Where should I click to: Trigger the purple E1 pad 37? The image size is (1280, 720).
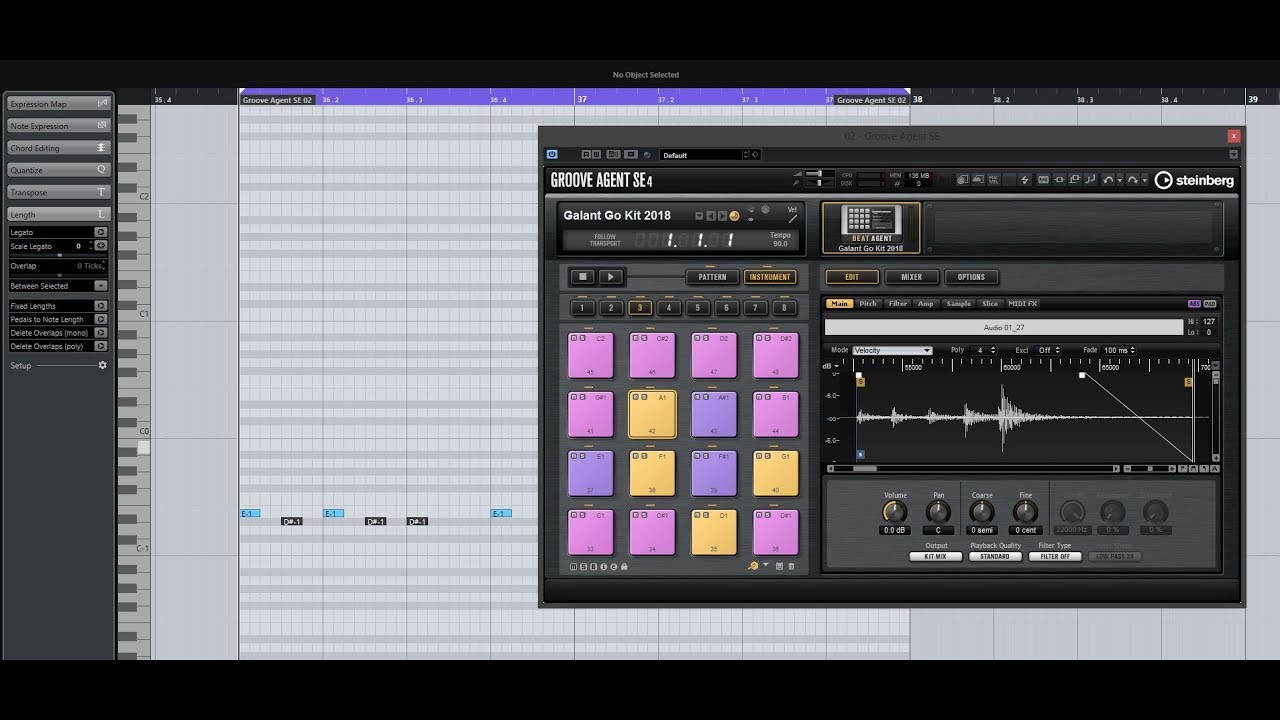pyautogui.click(x=591, y=473)
